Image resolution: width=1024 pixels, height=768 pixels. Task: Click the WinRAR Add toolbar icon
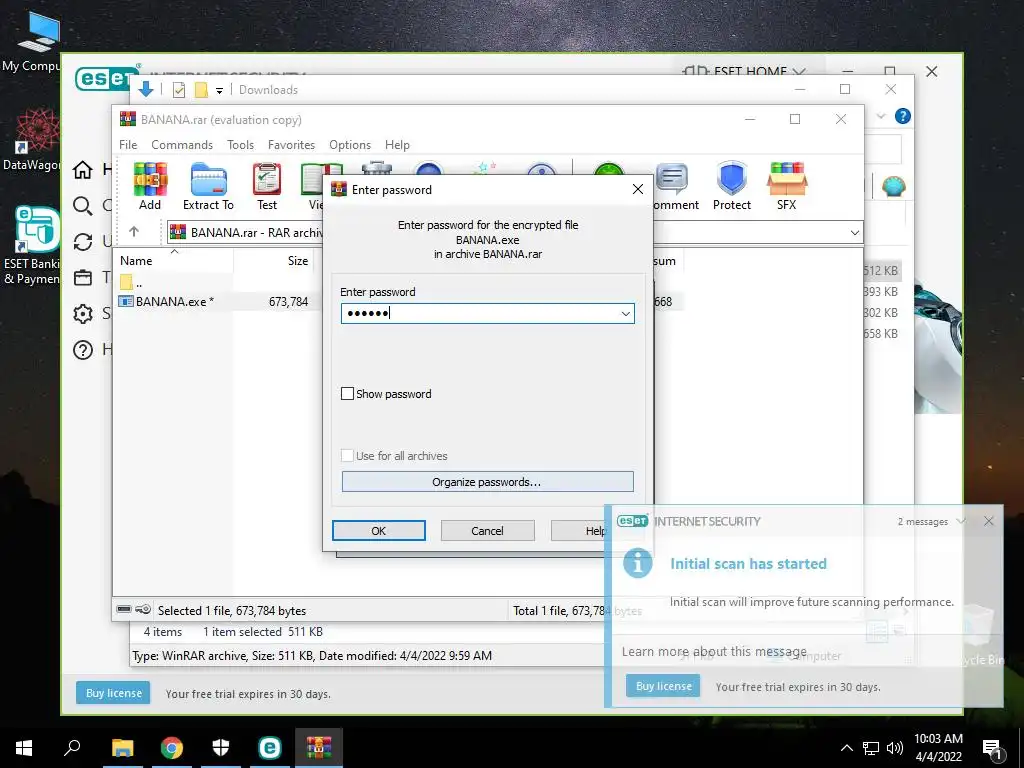click(x=150, y=186)
